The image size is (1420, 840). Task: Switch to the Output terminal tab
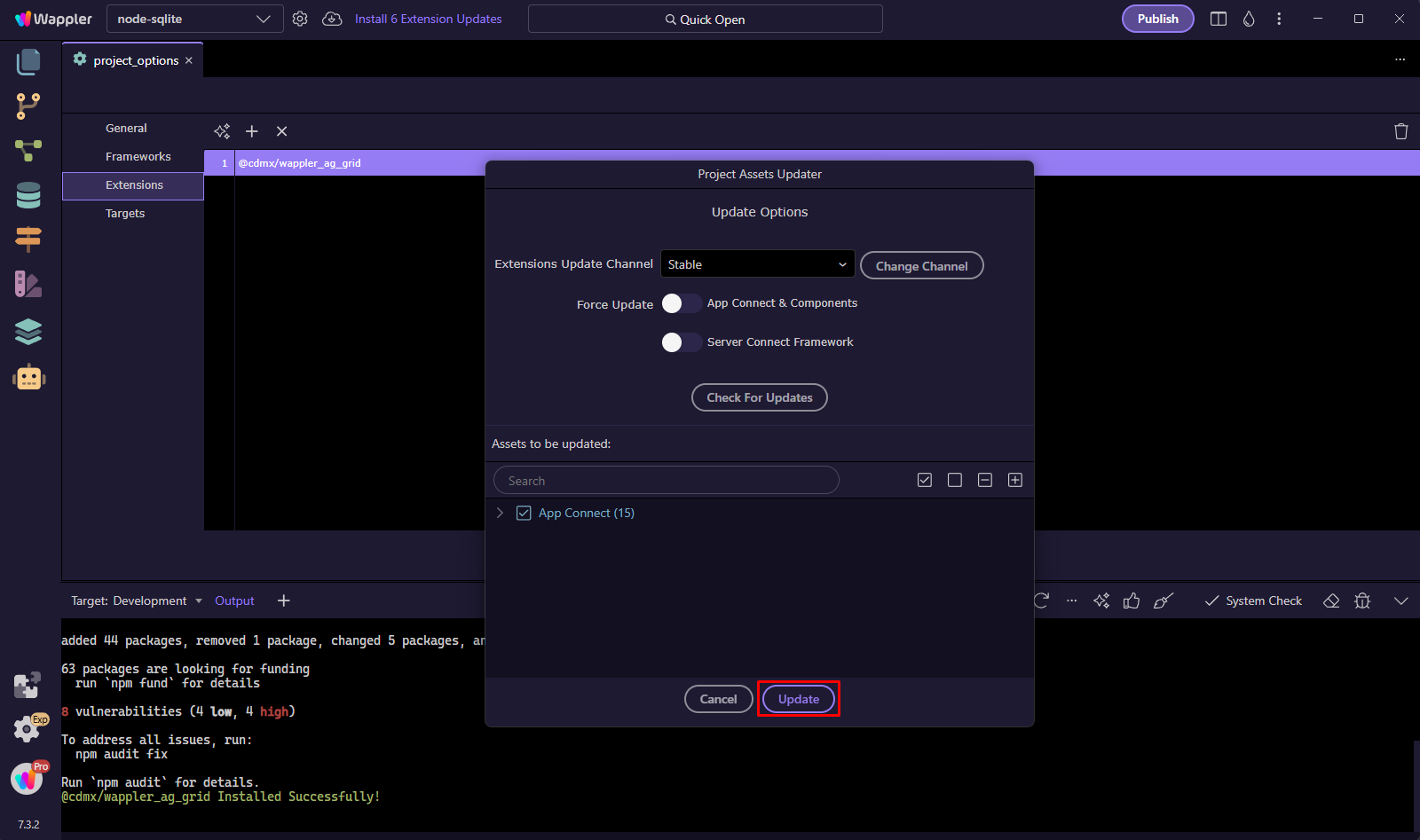pyautogui.click(x=234, y=601)
